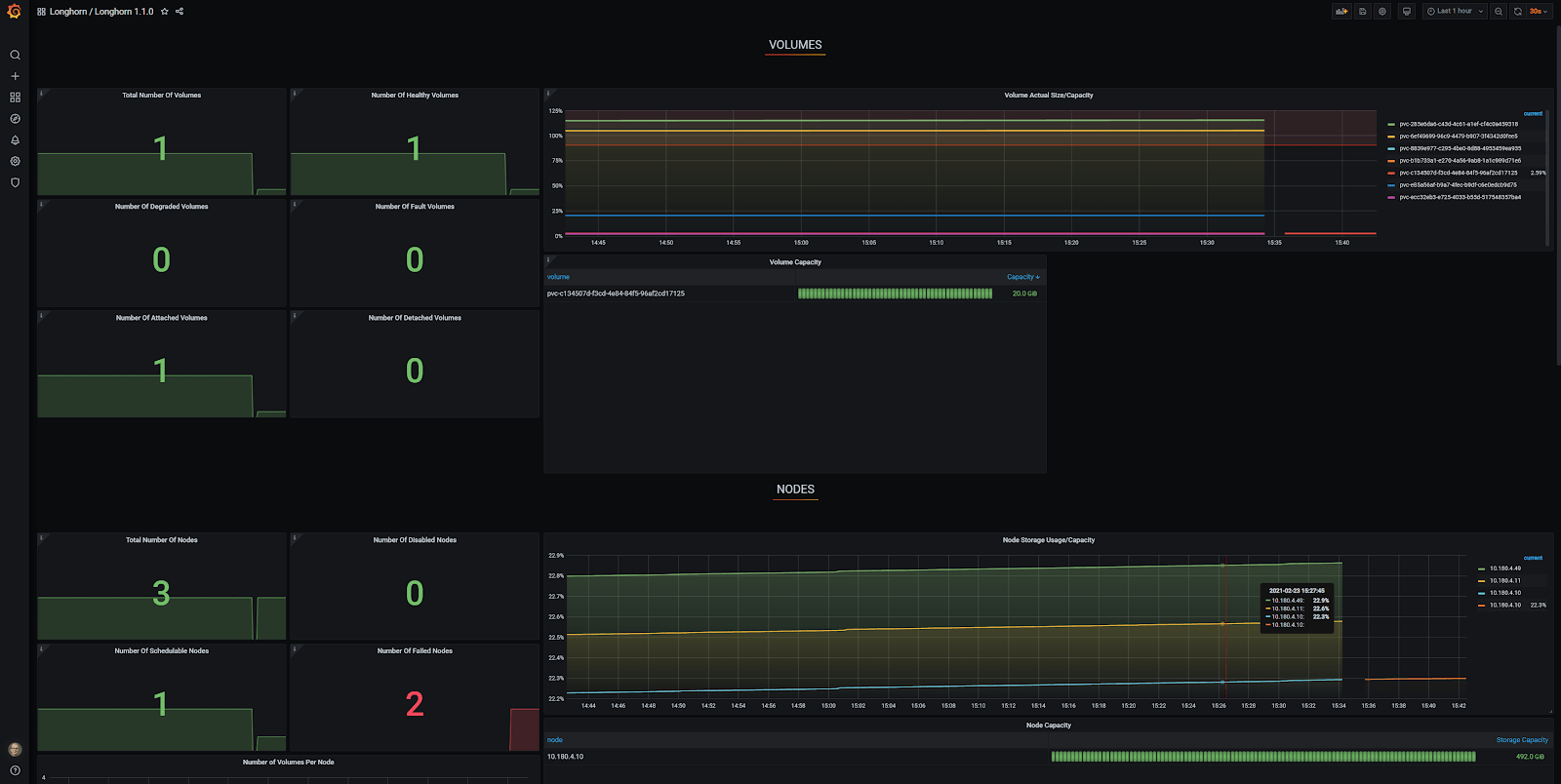
Task: Open Search in the left sidebar
Action: (15, 55)
